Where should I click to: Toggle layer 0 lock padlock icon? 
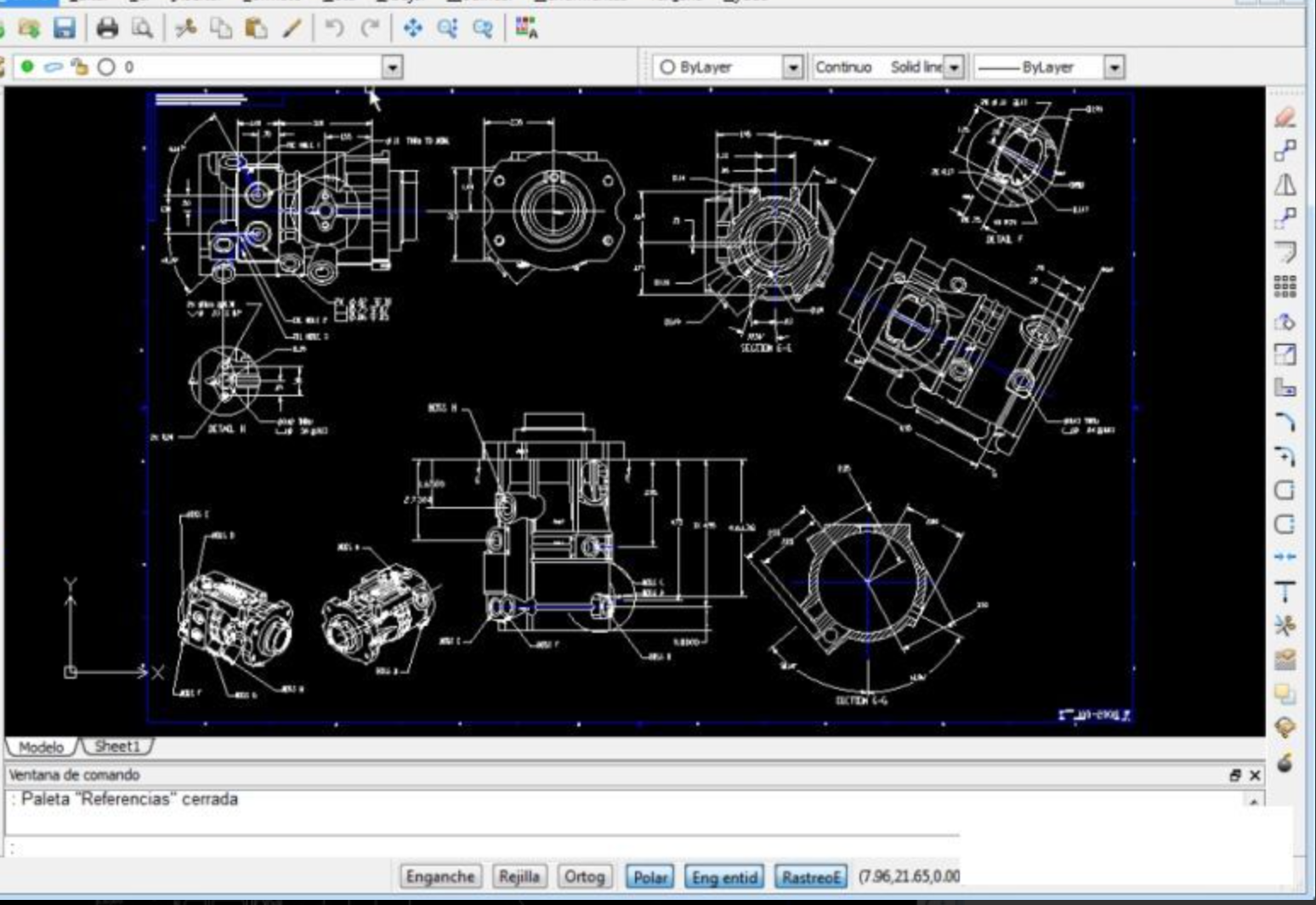[80, 66]
